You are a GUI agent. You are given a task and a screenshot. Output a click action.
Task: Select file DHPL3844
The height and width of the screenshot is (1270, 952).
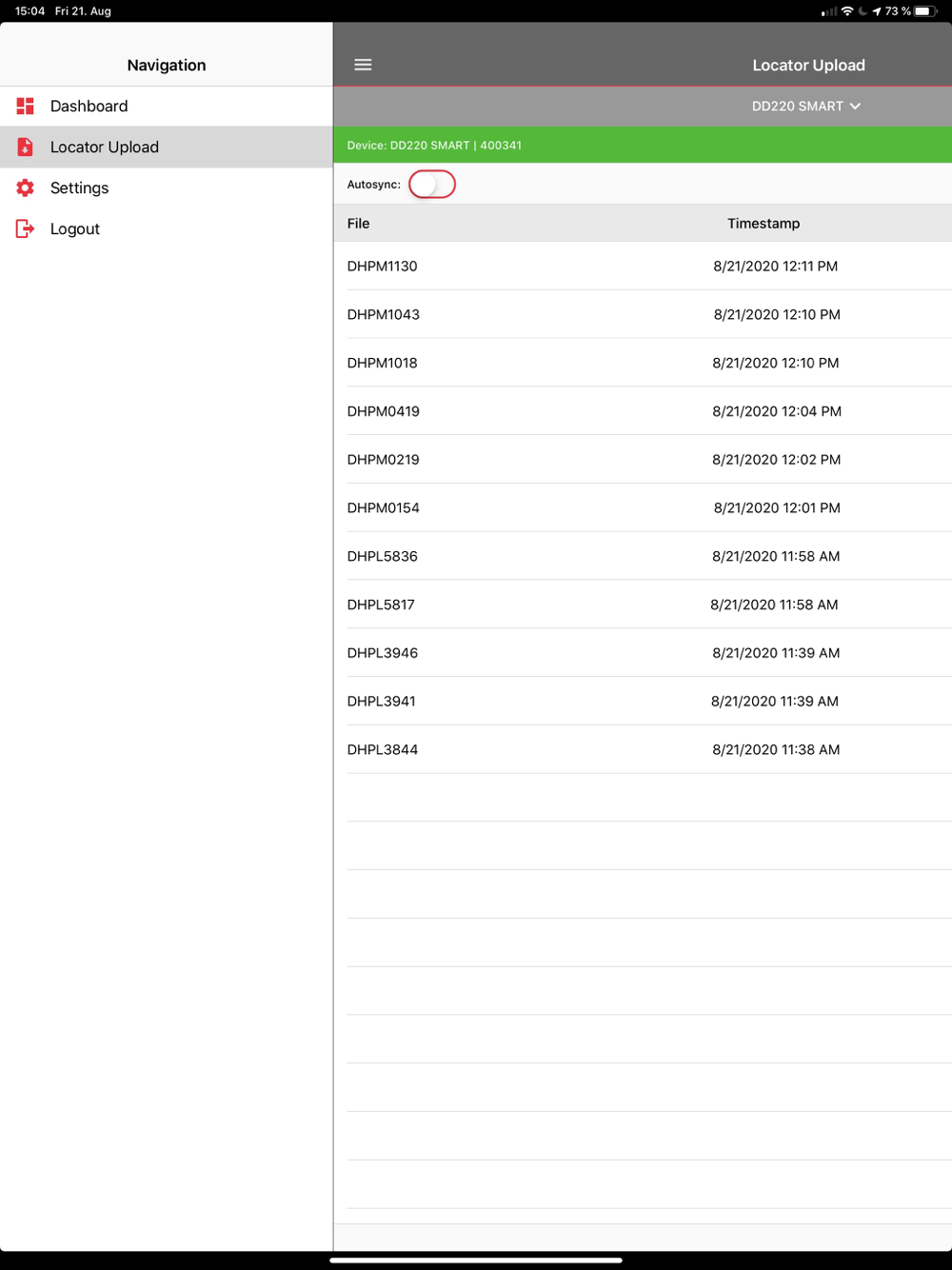tap(383, 749)
